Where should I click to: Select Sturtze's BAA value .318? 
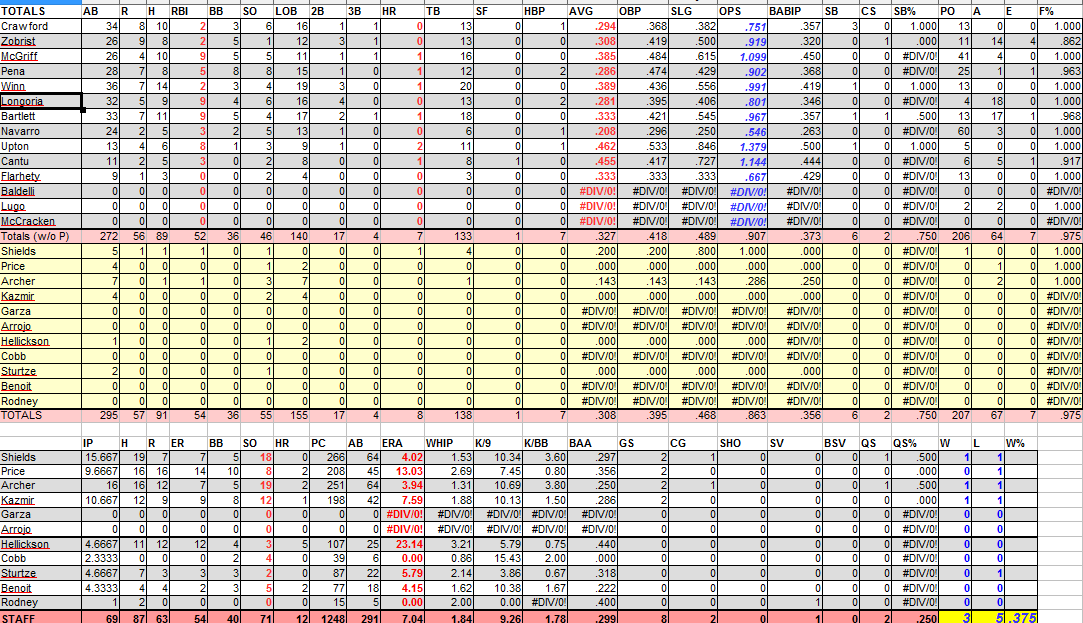[x=593, y=573]
